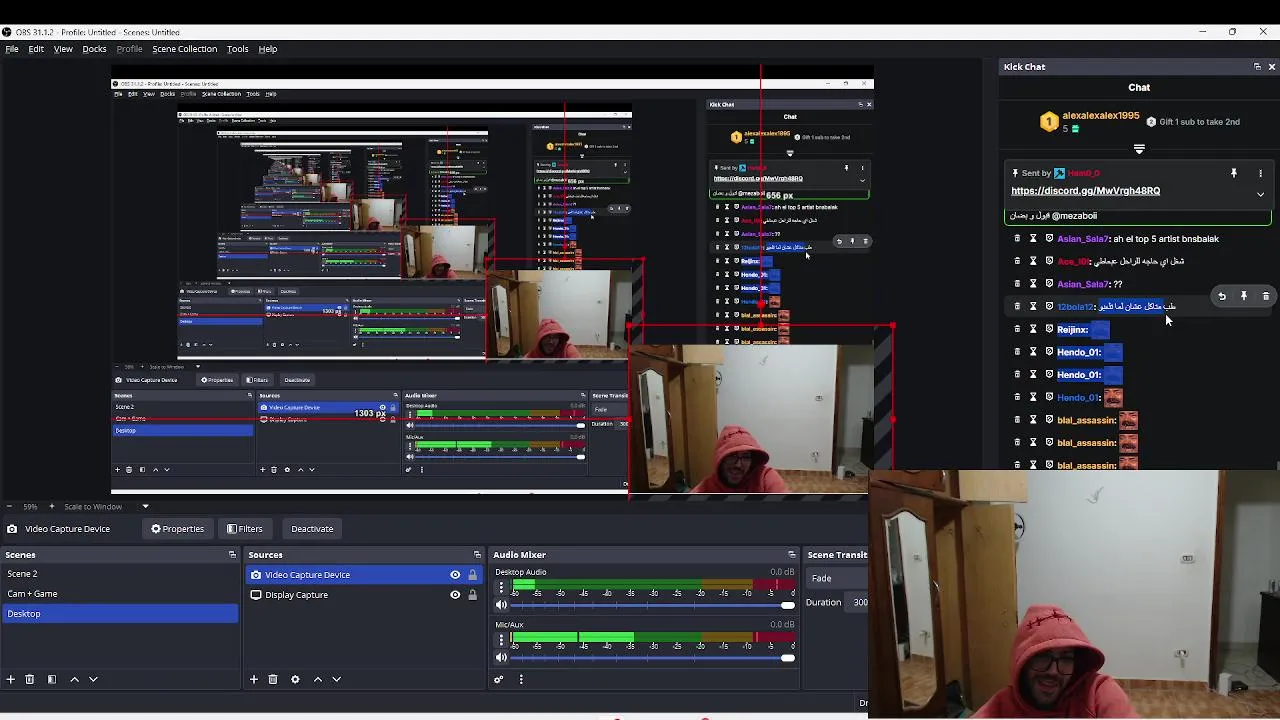Viewport: 1280px width, 720px height.
Task: Move the selected source down
Action: [337, 679]
